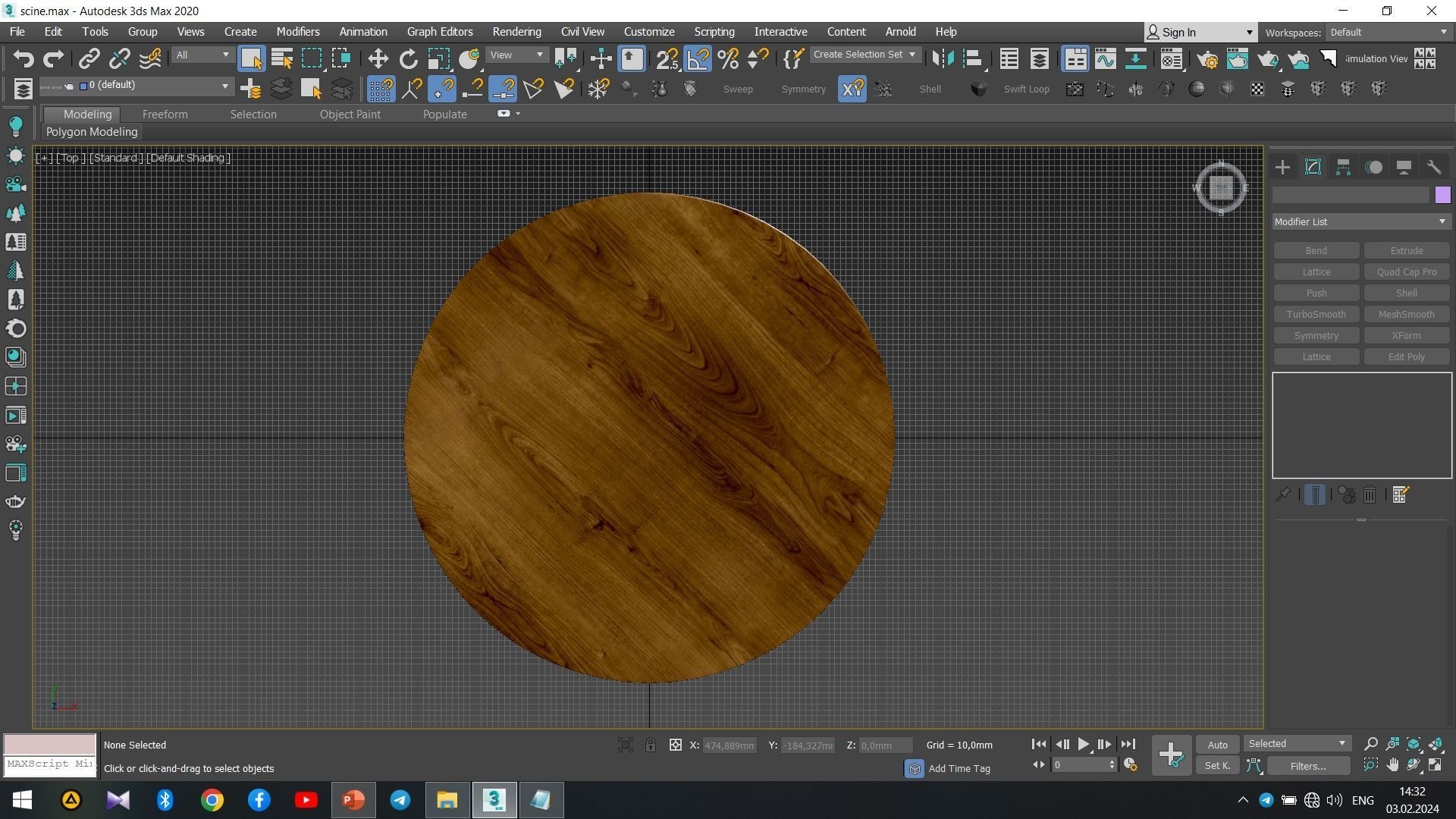Click the Quad Cap Pro button

click(1406, 271)
